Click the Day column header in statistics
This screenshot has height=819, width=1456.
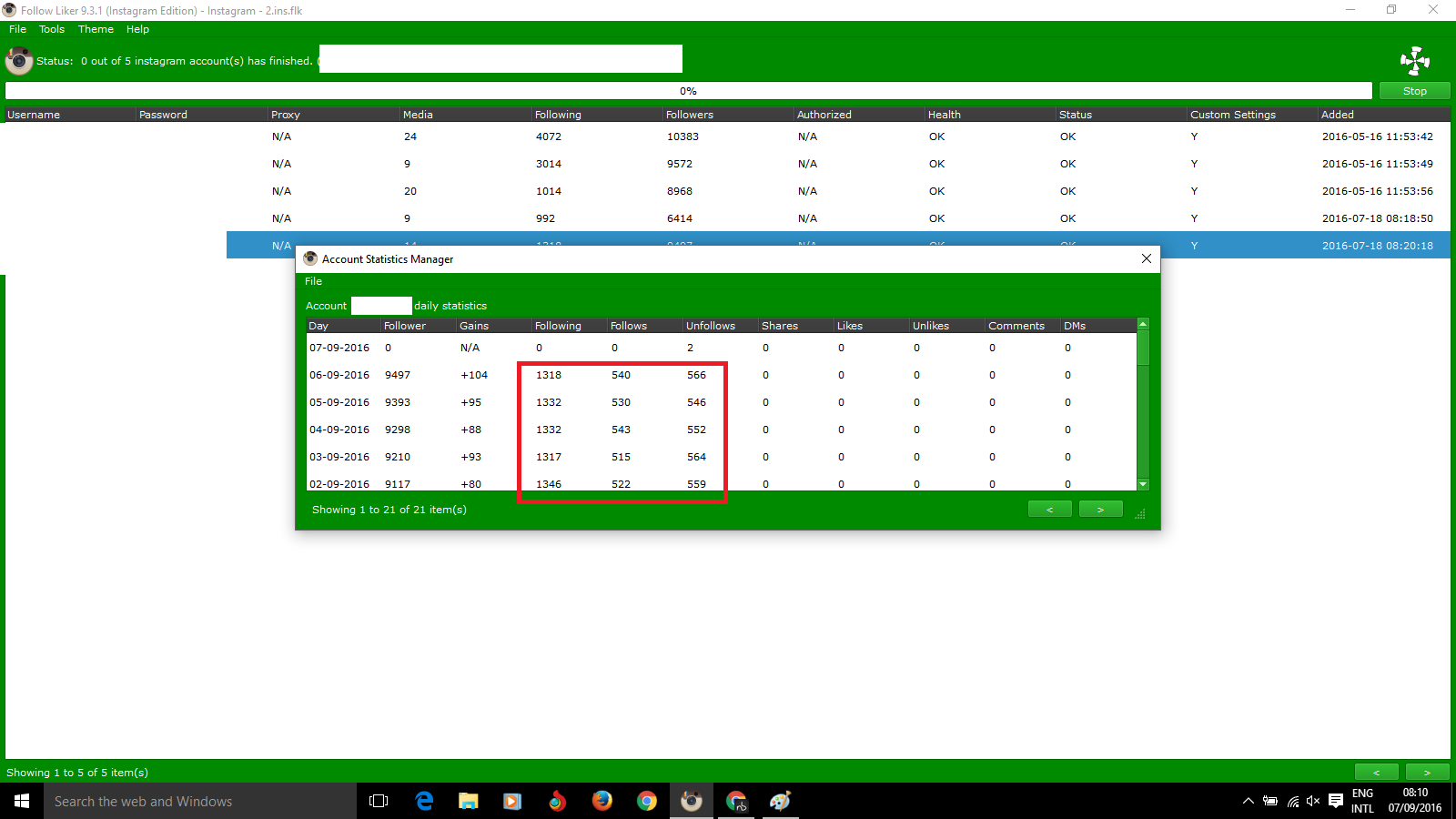(x=343, y=326)
